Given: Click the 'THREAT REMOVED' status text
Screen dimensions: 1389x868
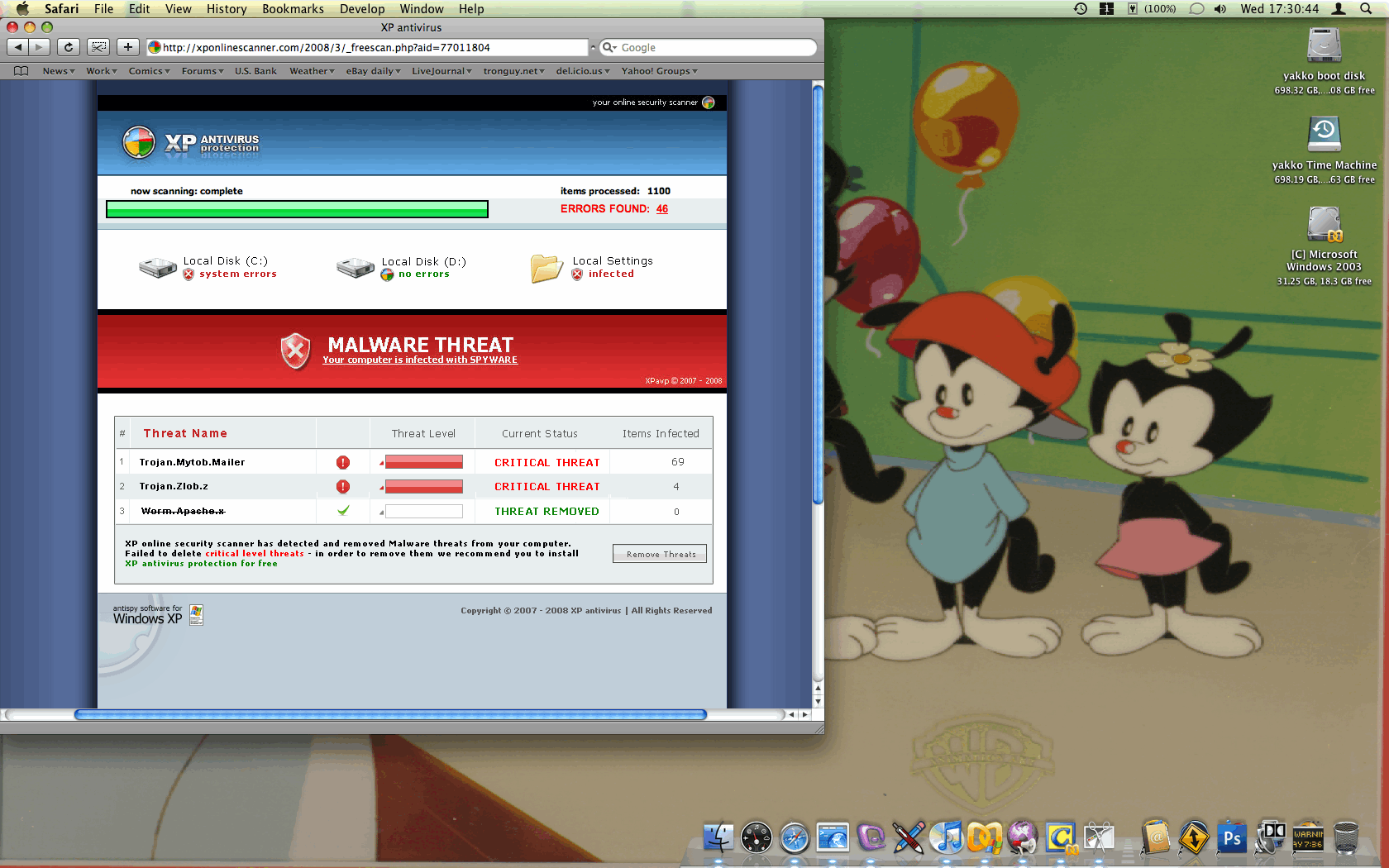Looking at the screenshot, I should tap(547, 512).
